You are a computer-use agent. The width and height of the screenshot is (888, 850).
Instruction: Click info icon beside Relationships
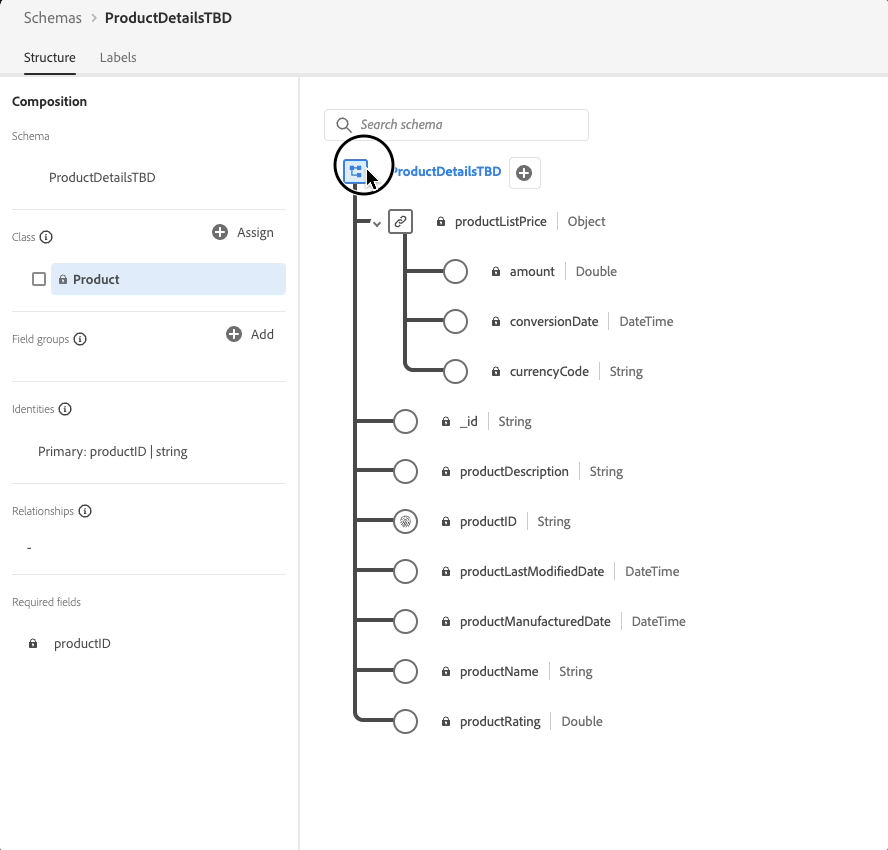point(85,511)
